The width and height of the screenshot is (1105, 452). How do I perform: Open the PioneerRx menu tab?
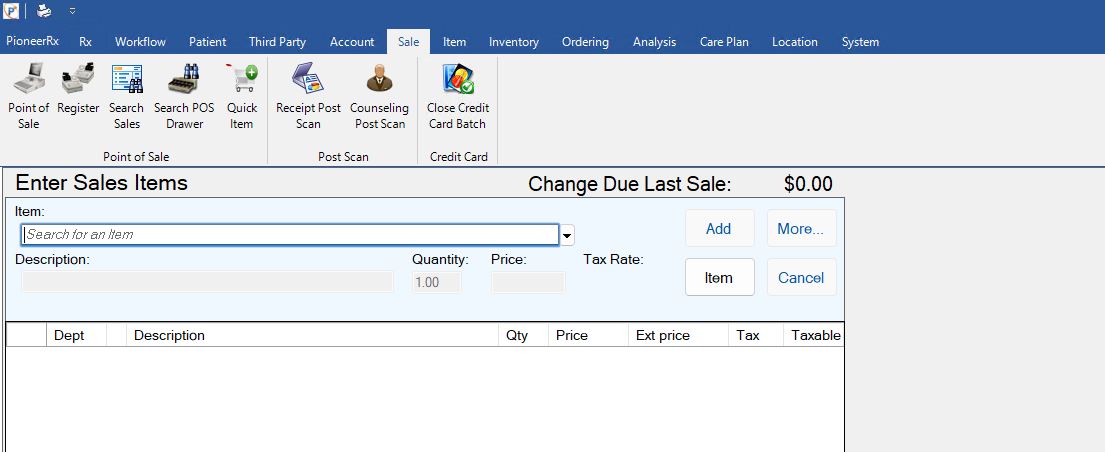tap(32, 42)
